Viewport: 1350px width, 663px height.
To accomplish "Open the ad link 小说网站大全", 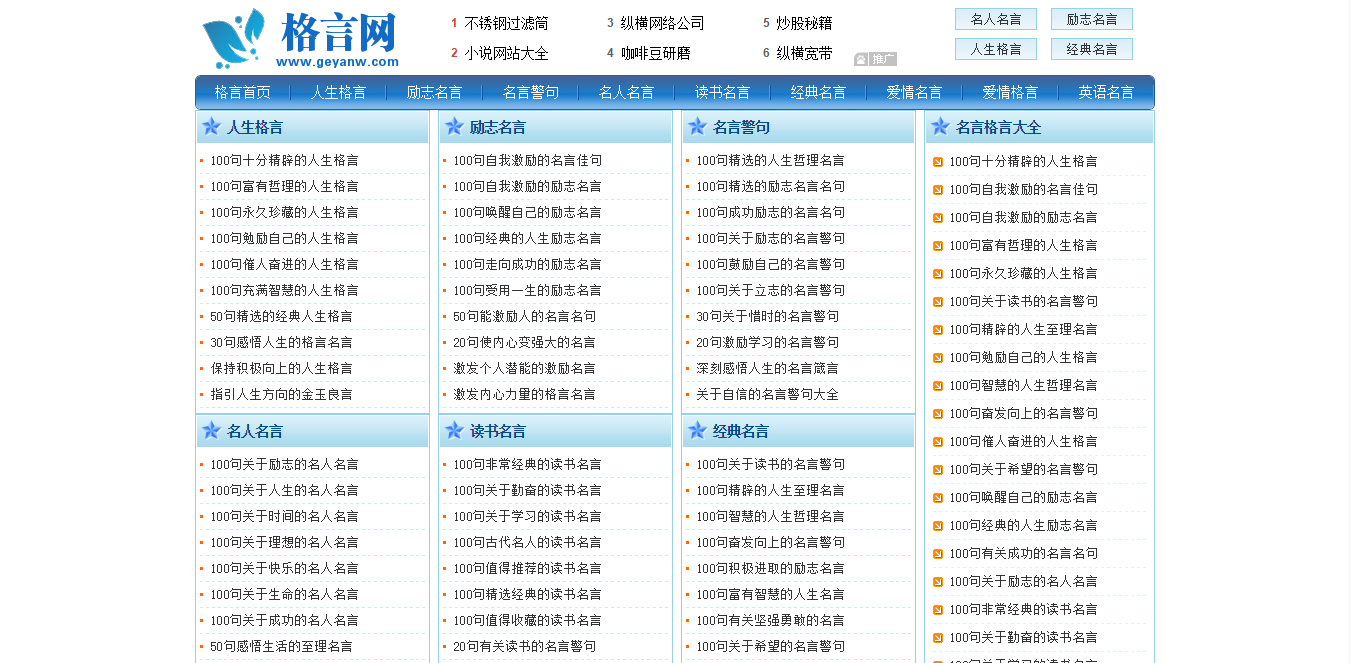I will [x=506, y=53].
